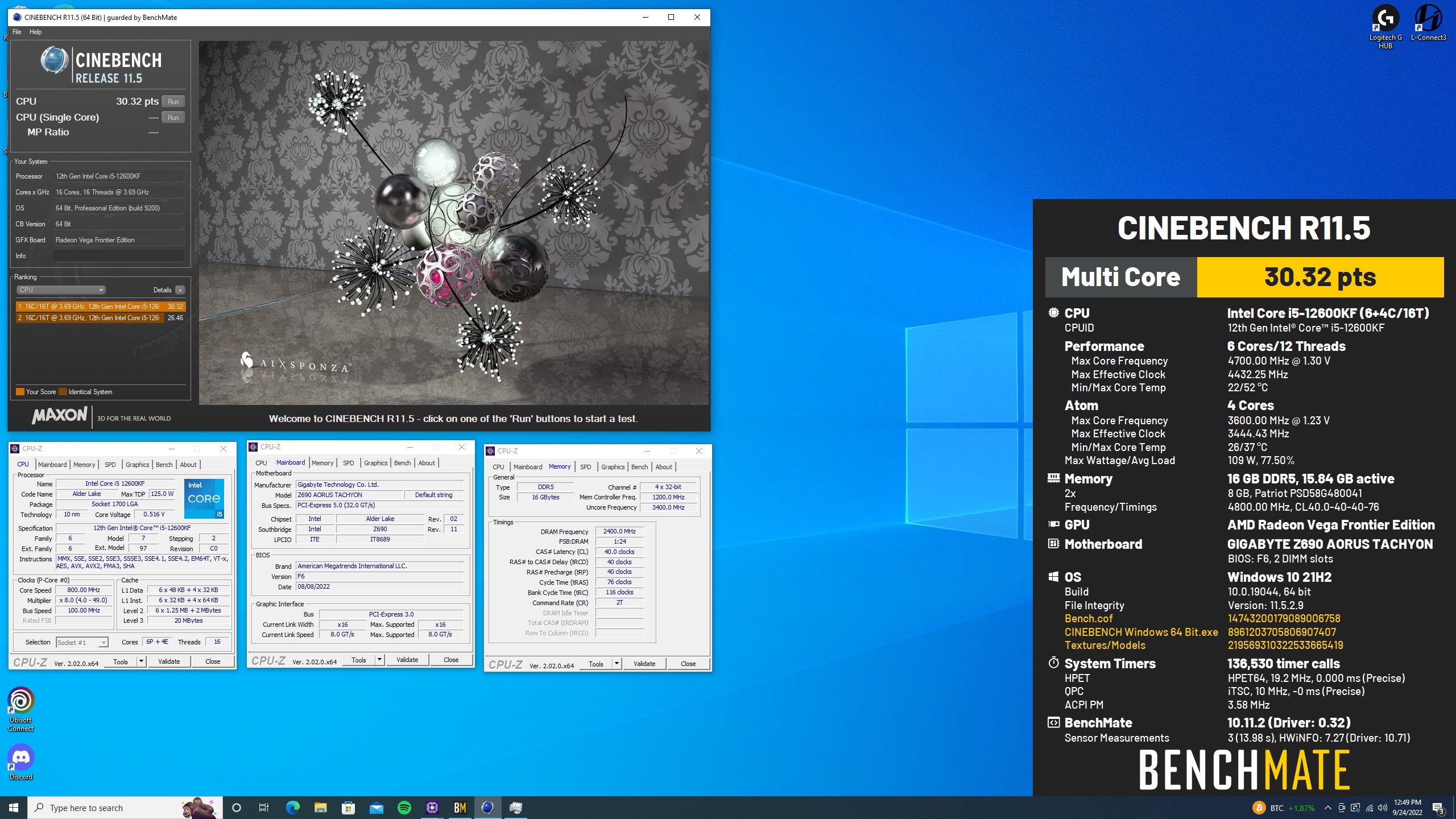
Task: Launch Microsoft Edge from the taskbar
Action: [292, 808]
